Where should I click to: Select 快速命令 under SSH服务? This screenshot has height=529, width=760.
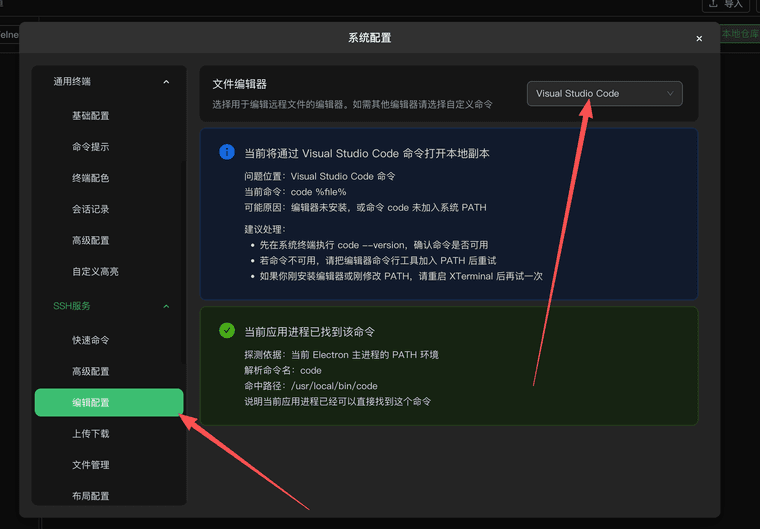[x=91, y=340]
